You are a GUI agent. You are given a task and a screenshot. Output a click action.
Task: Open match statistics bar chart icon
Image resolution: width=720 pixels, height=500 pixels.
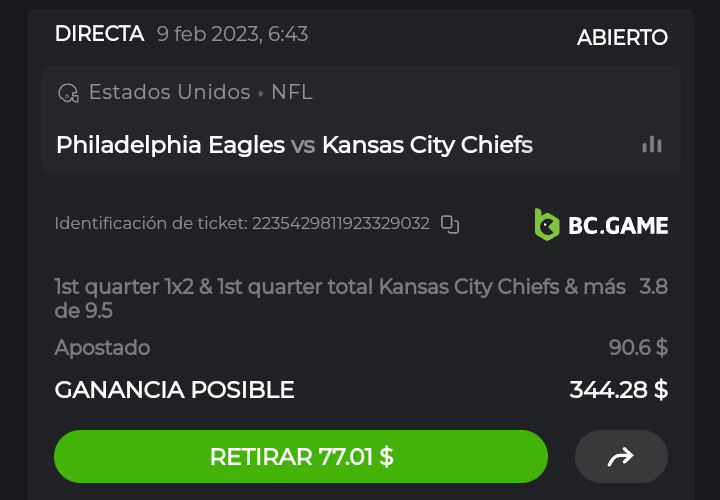pos(652,145)
